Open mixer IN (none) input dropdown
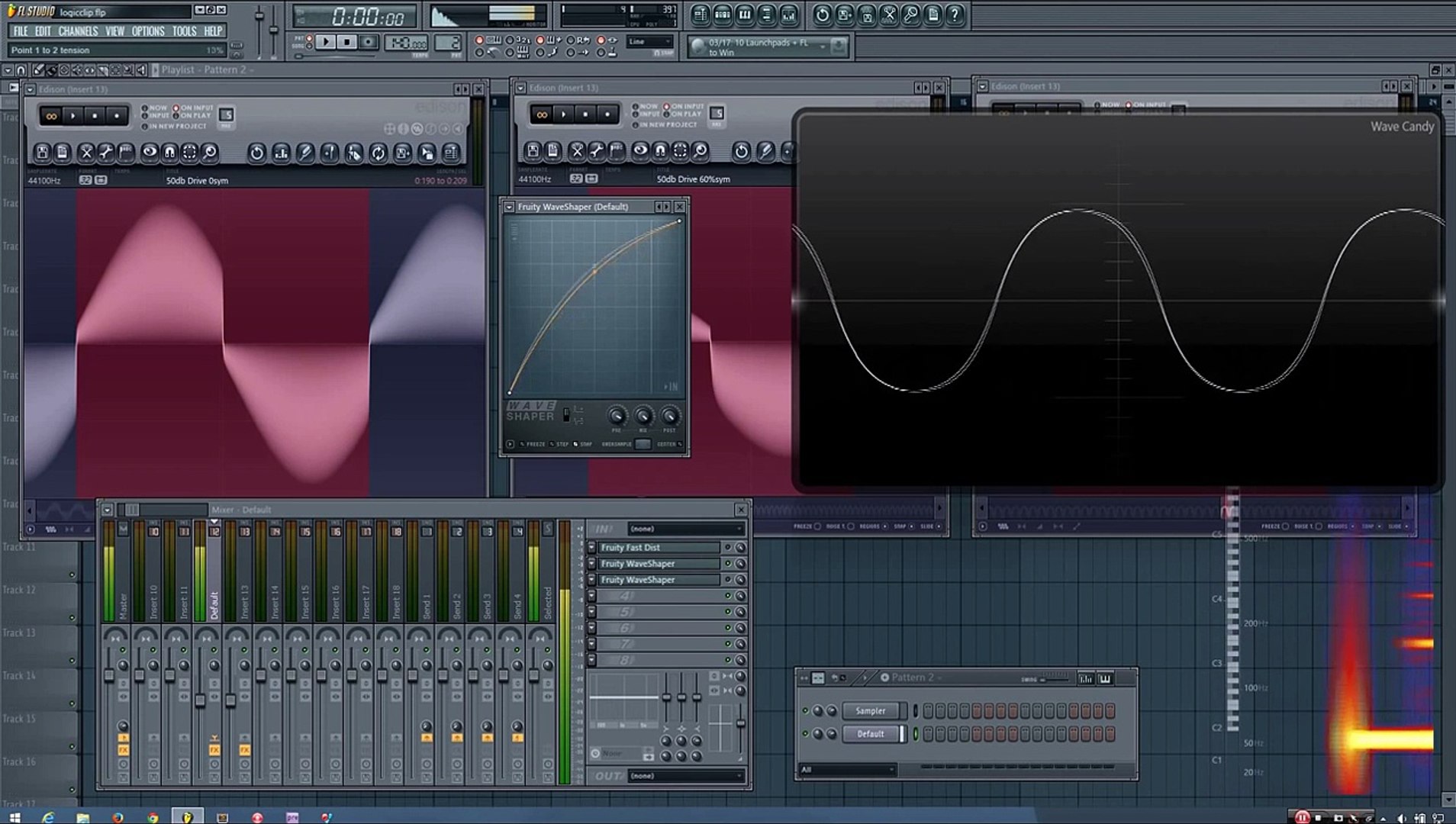1456x824 pixels. pos(685,529)
